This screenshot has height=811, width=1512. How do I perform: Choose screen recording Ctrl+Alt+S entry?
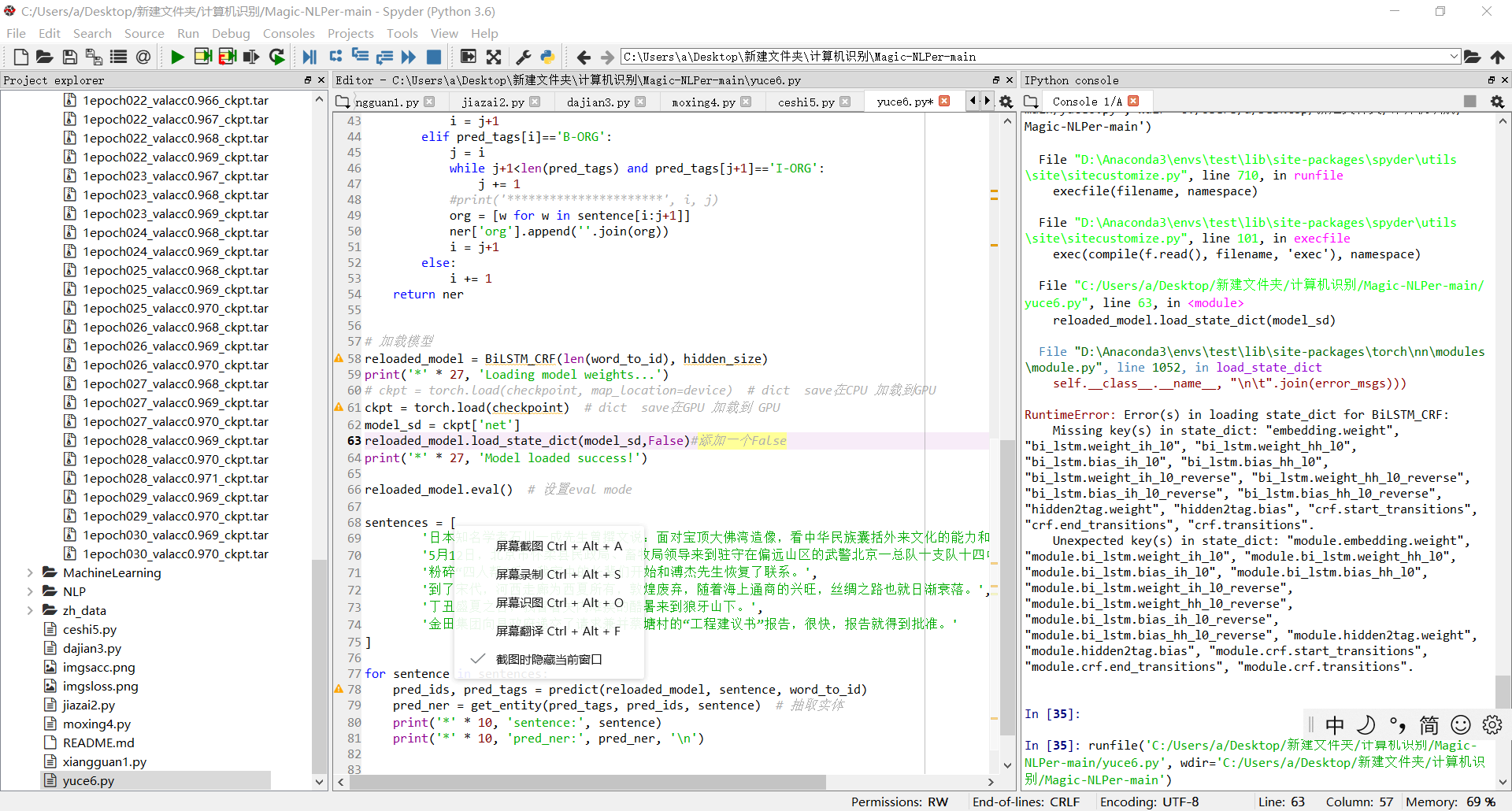tap(558, 574)
